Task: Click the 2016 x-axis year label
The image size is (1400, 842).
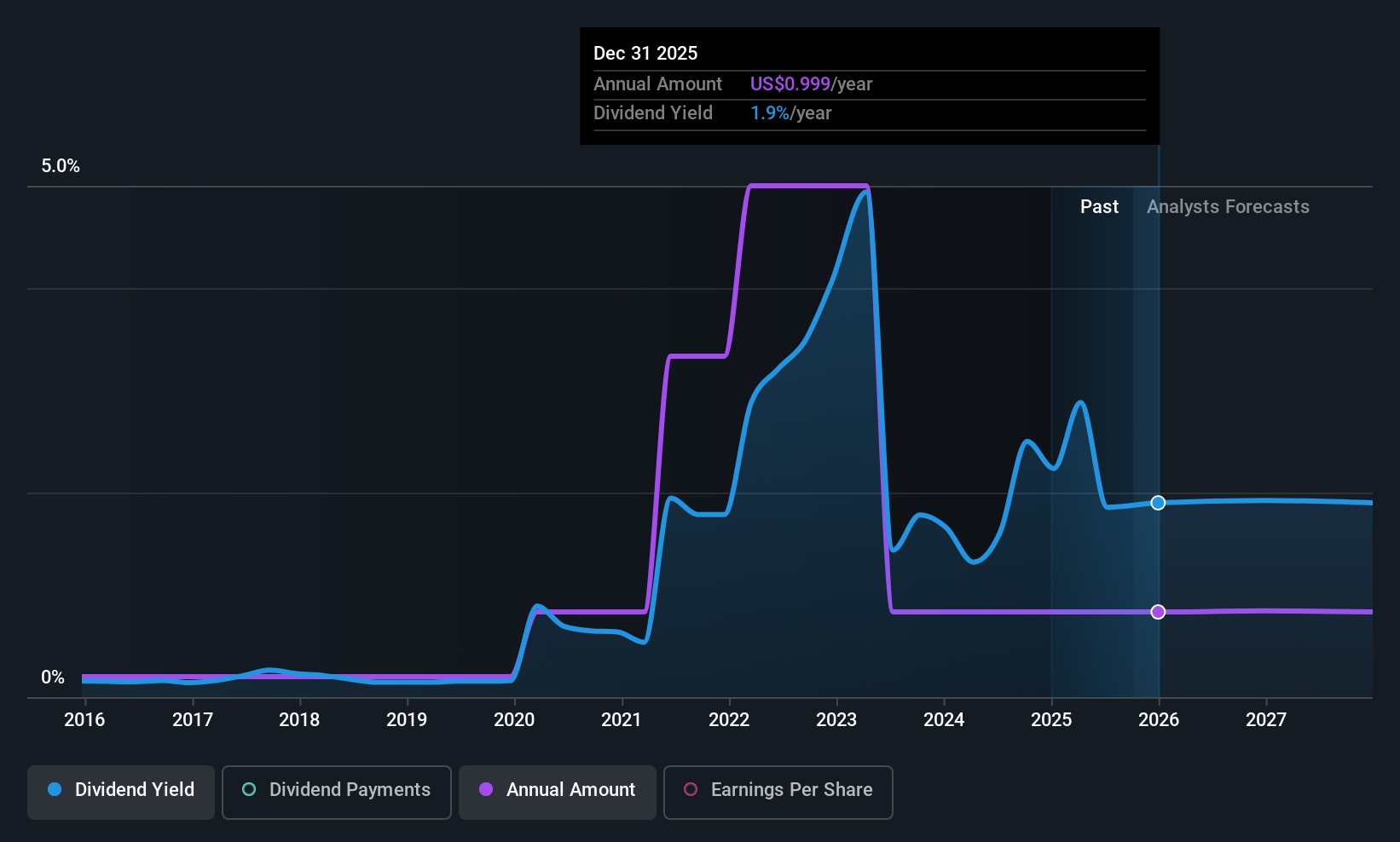Action: tap(84, 720)
